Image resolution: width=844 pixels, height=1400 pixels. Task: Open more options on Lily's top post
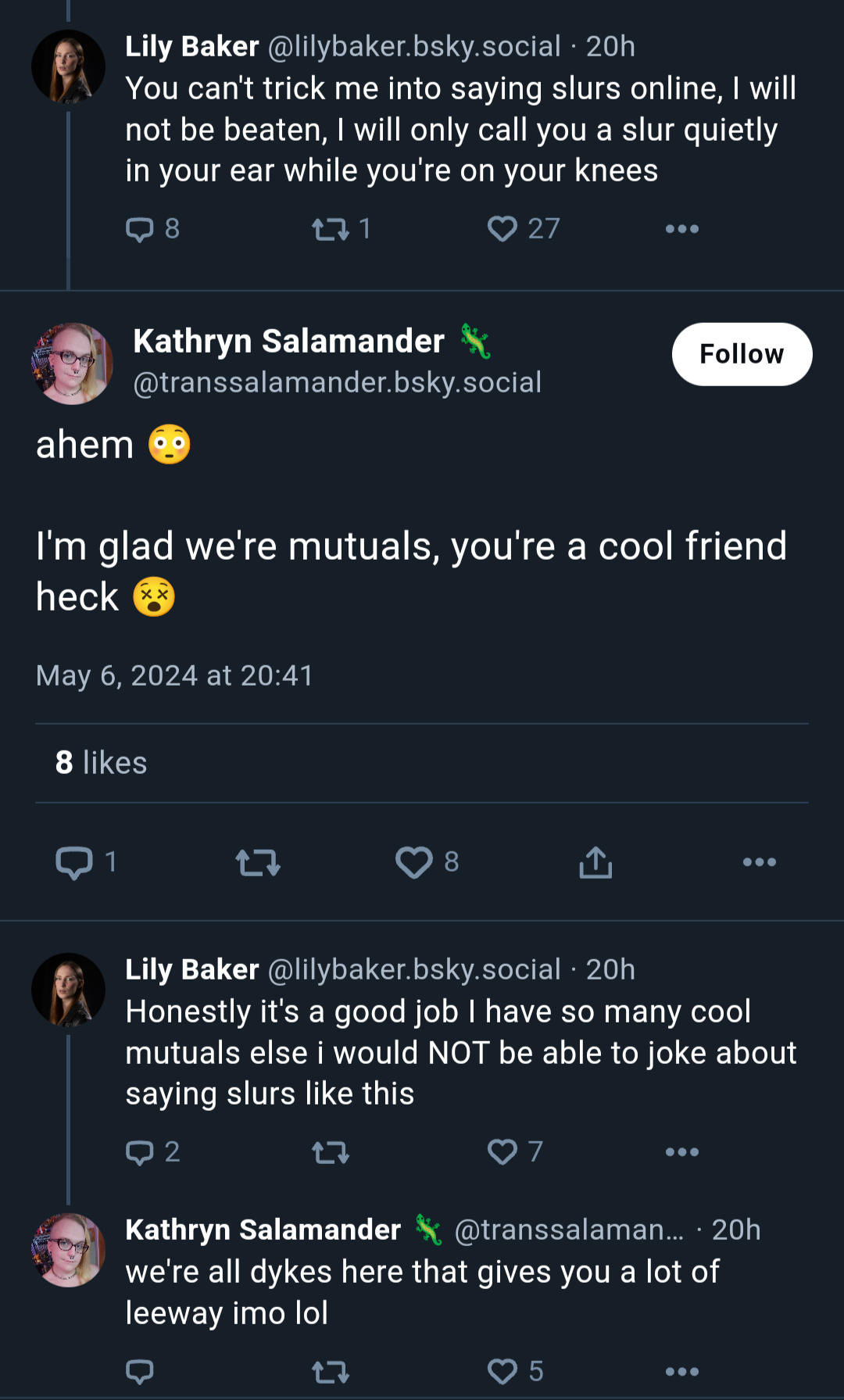(681, 229)
